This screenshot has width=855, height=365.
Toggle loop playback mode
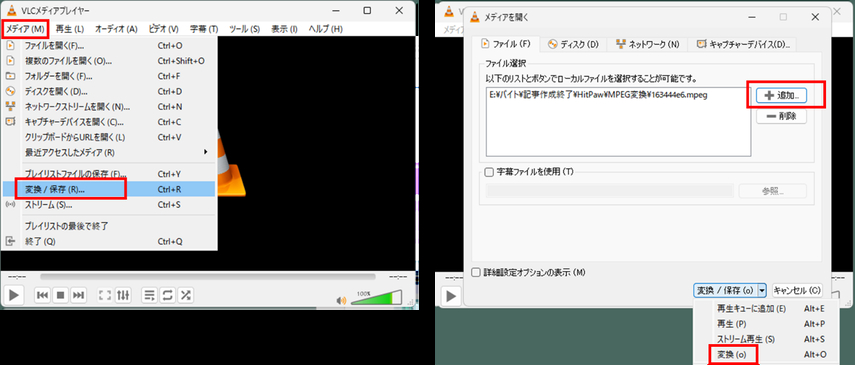tap(167, 295)
